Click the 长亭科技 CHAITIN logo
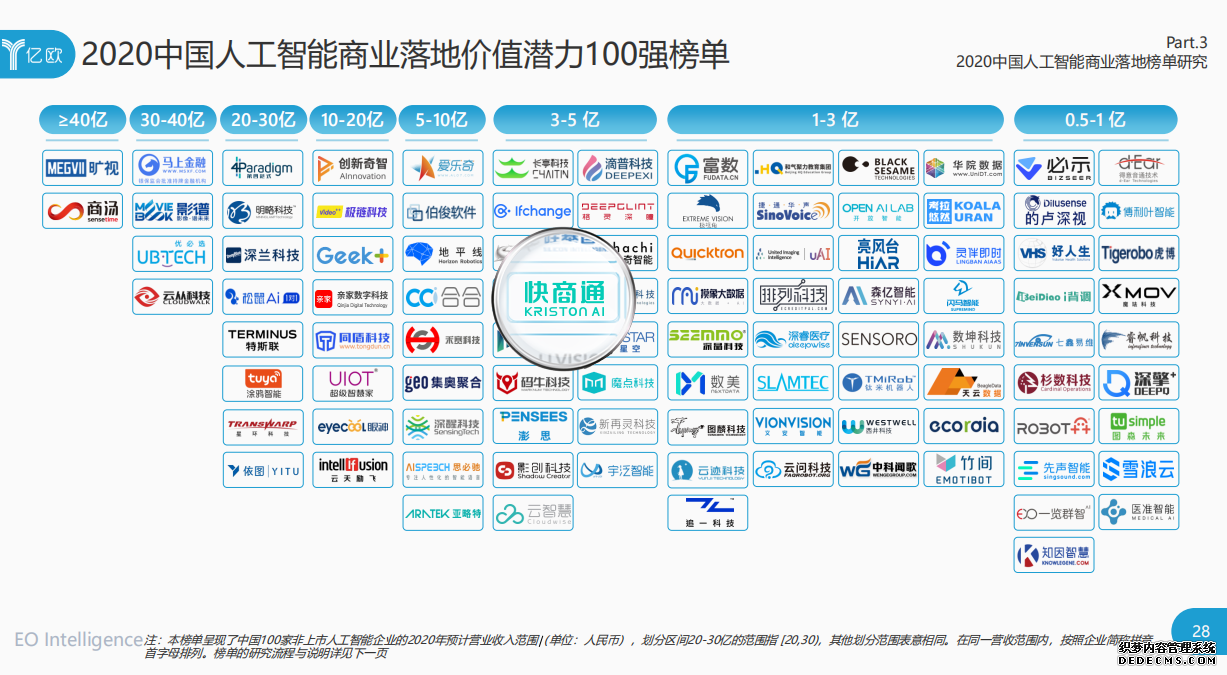The height and width of the screenshot is (675, 1227). point(533,168)
